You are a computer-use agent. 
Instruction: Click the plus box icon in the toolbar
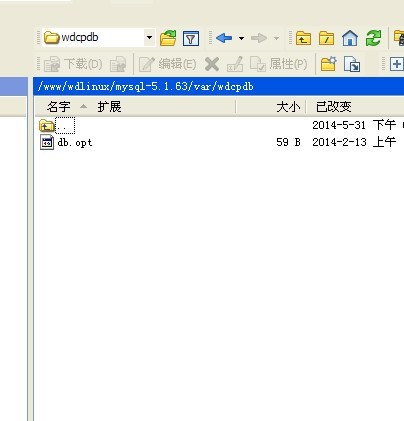397,64
